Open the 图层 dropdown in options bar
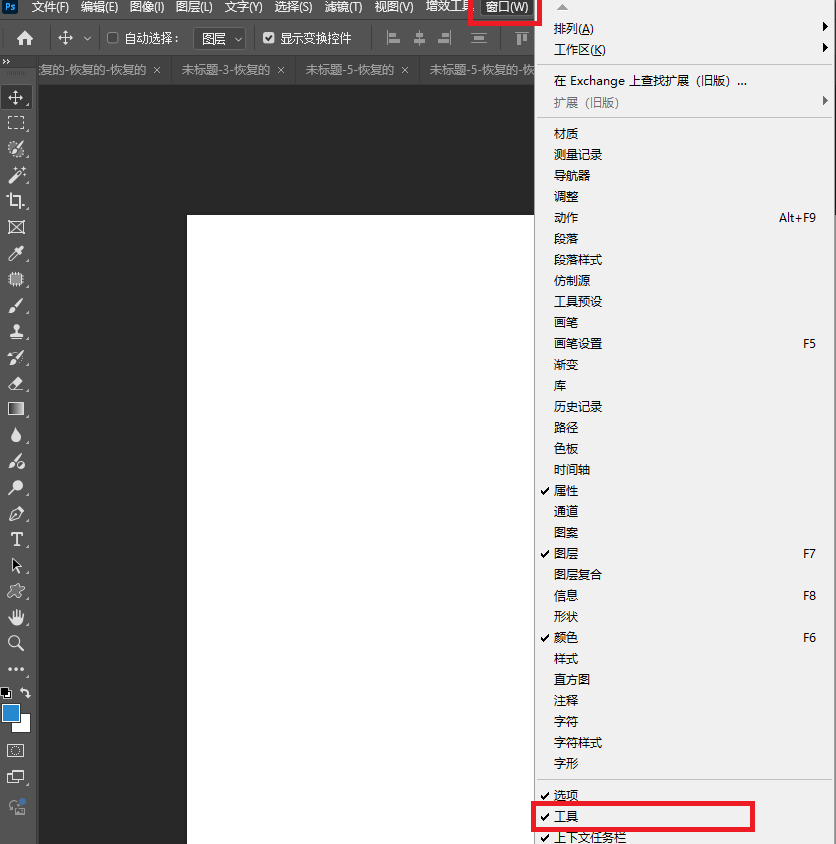The width and height of the screenshot is (836, 844). [x=220, y=38]
